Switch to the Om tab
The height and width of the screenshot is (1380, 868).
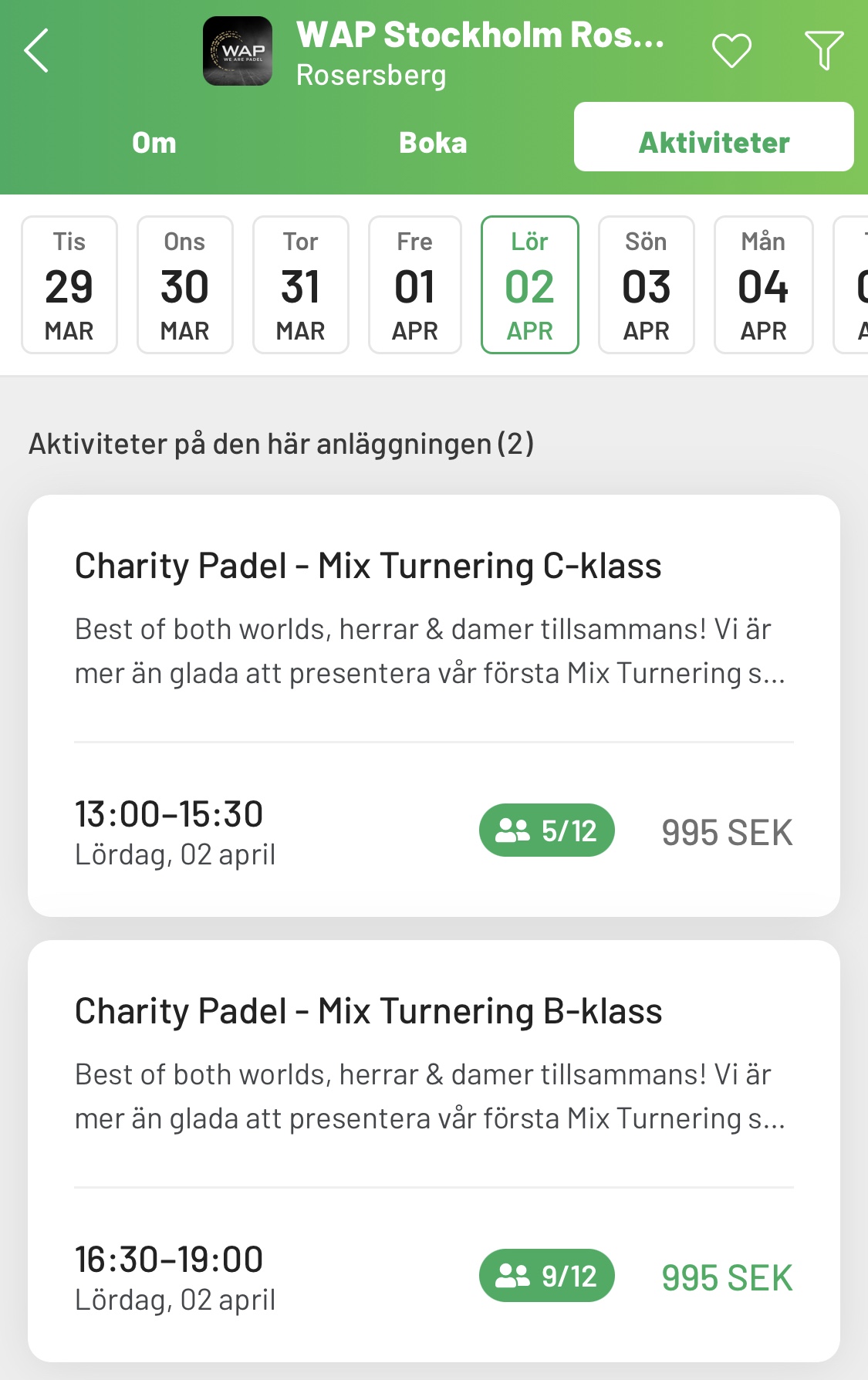pos(154,143)
